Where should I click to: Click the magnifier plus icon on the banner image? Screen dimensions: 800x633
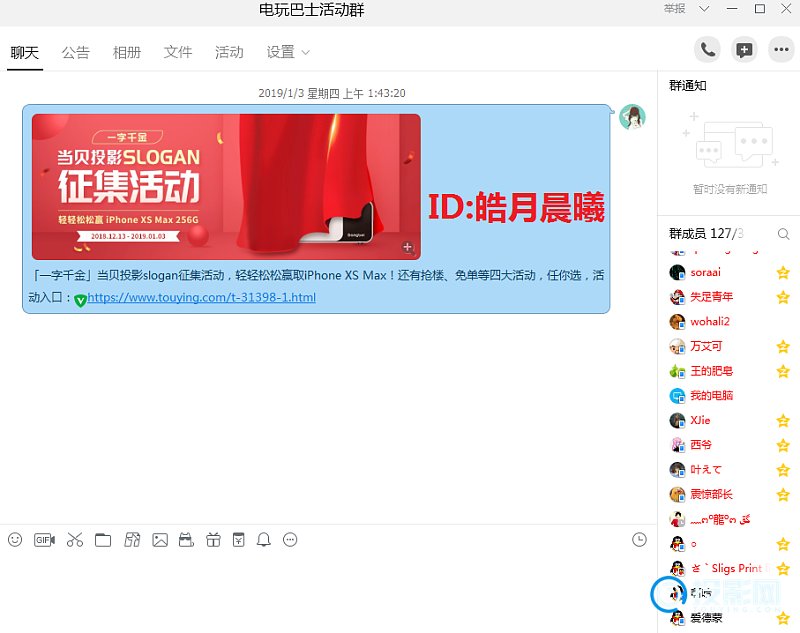(x=408, y=247)
